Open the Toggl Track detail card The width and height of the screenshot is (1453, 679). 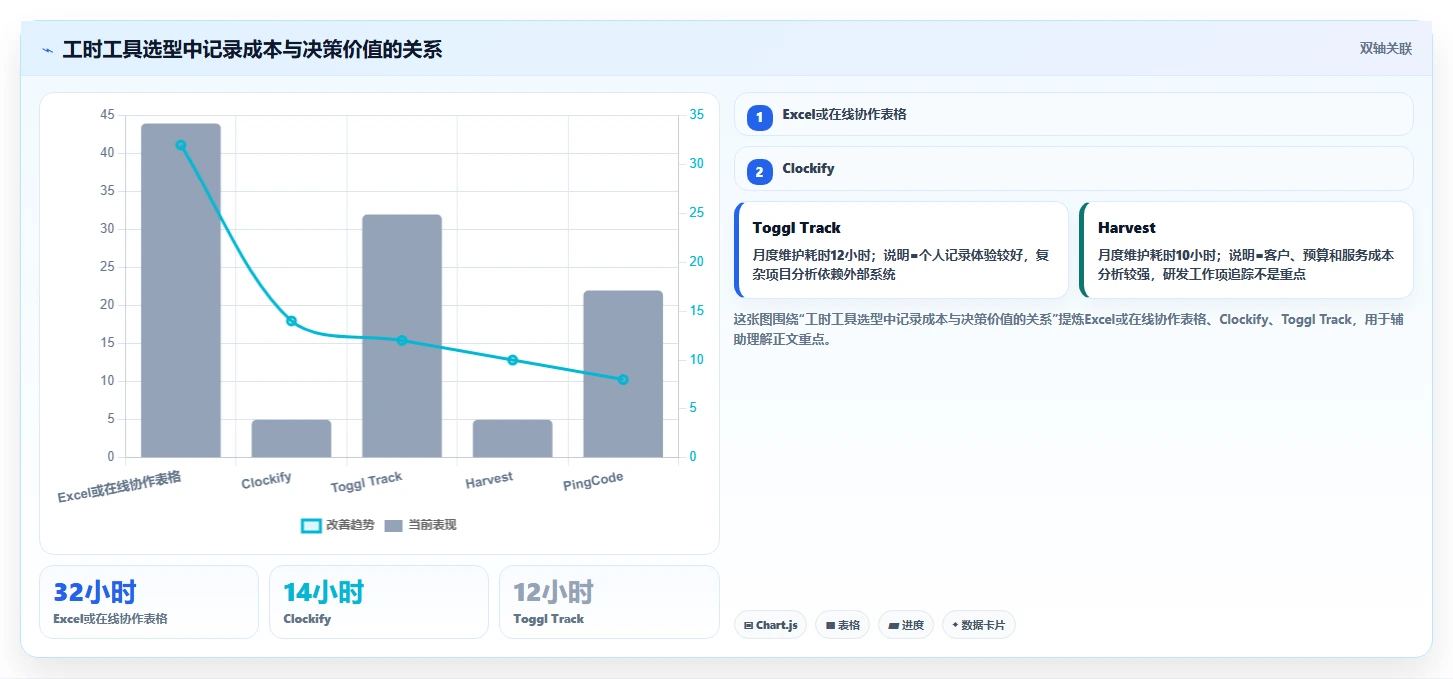(901, 250)
